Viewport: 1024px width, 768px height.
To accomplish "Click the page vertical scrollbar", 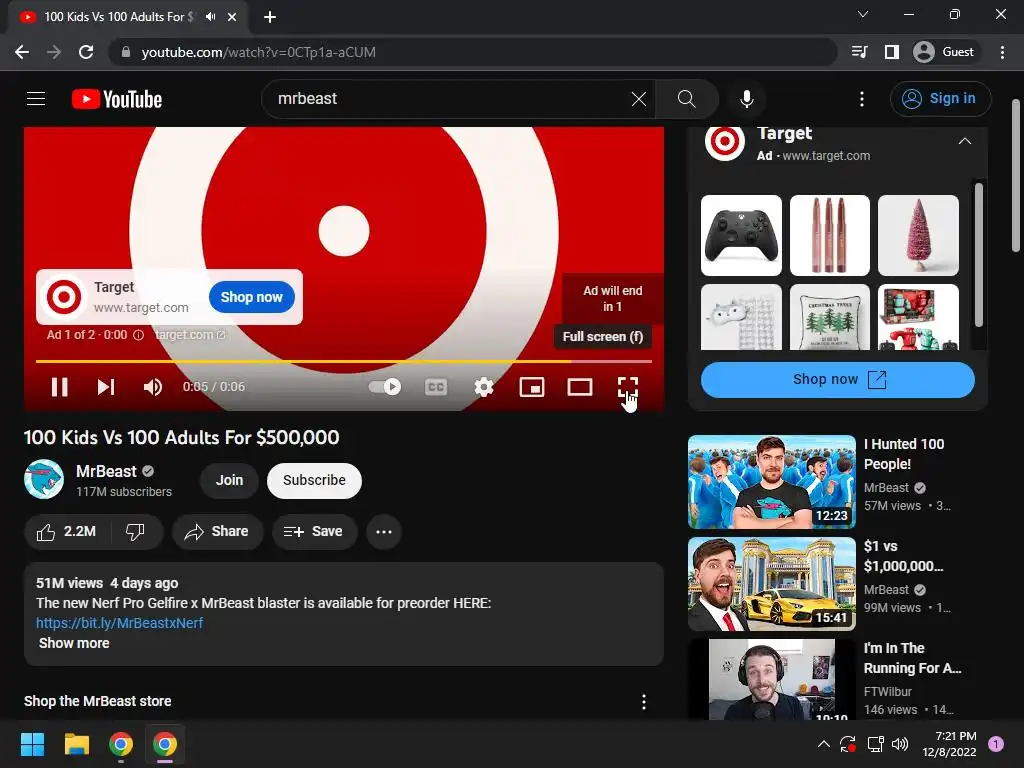I will (1016, 175).
